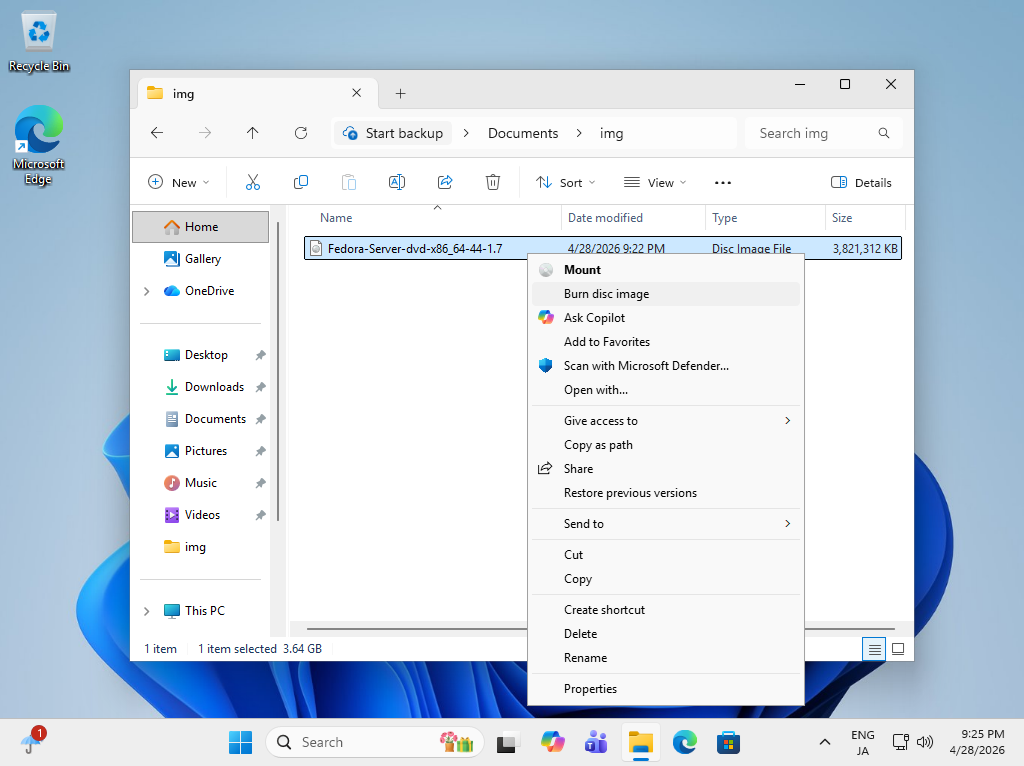1024x766 pixels.
Task: Click the Search img input field
Action: tap(812, 133)
